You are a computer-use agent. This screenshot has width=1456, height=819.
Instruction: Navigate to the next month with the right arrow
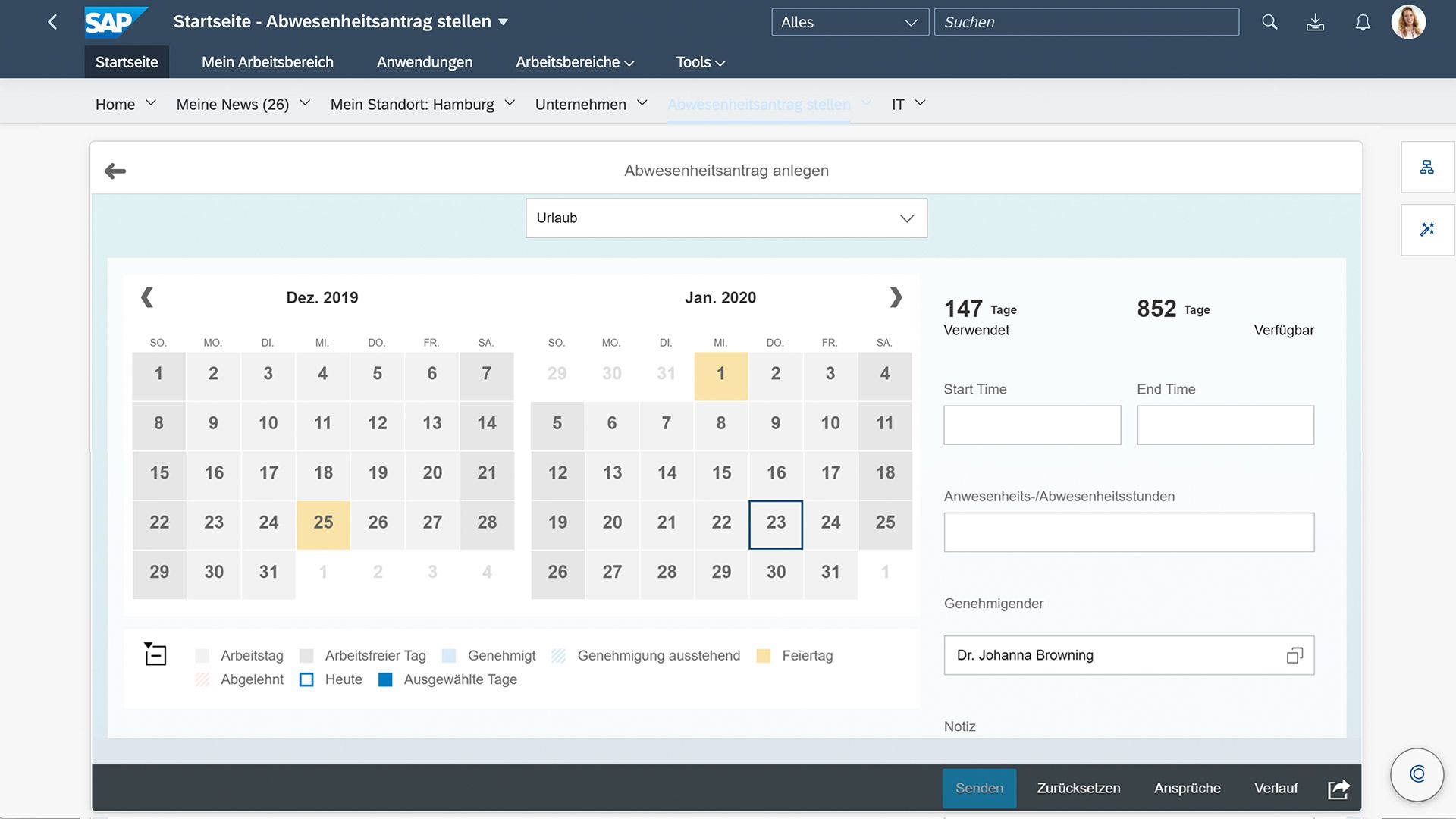(x=896, y=297)
